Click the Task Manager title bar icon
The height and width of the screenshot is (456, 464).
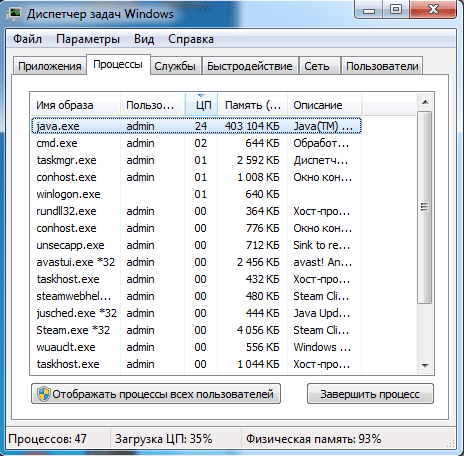(14, 14)
